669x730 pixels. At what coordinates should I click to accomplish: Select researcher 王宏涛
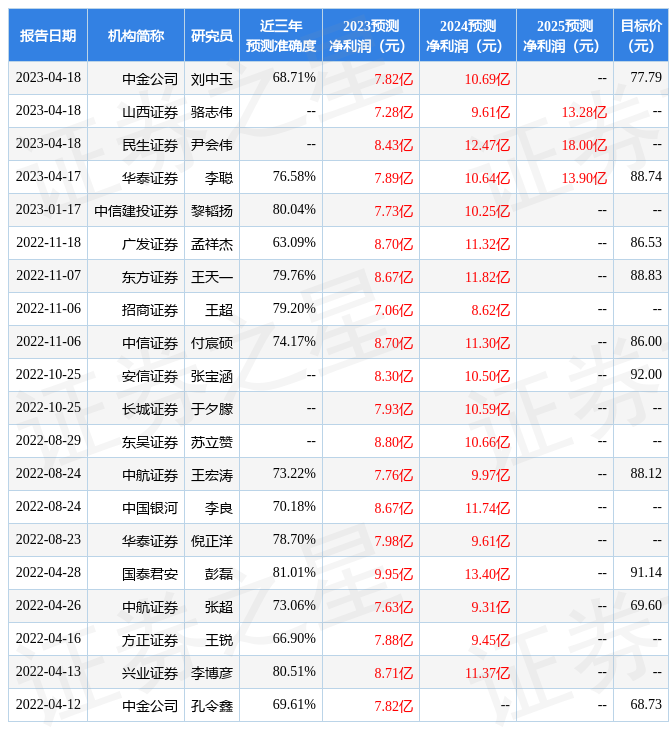[x=212, y=475]
